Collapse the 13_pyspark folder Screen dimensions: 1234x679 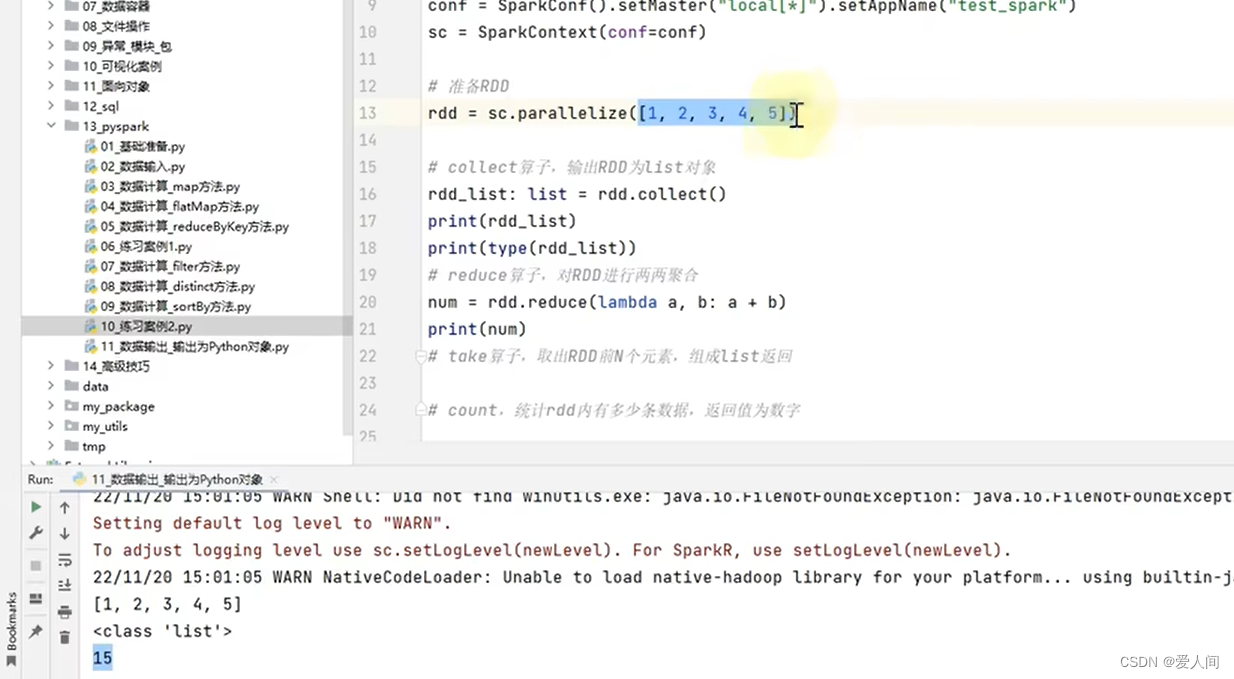click(x=51, y=126)
